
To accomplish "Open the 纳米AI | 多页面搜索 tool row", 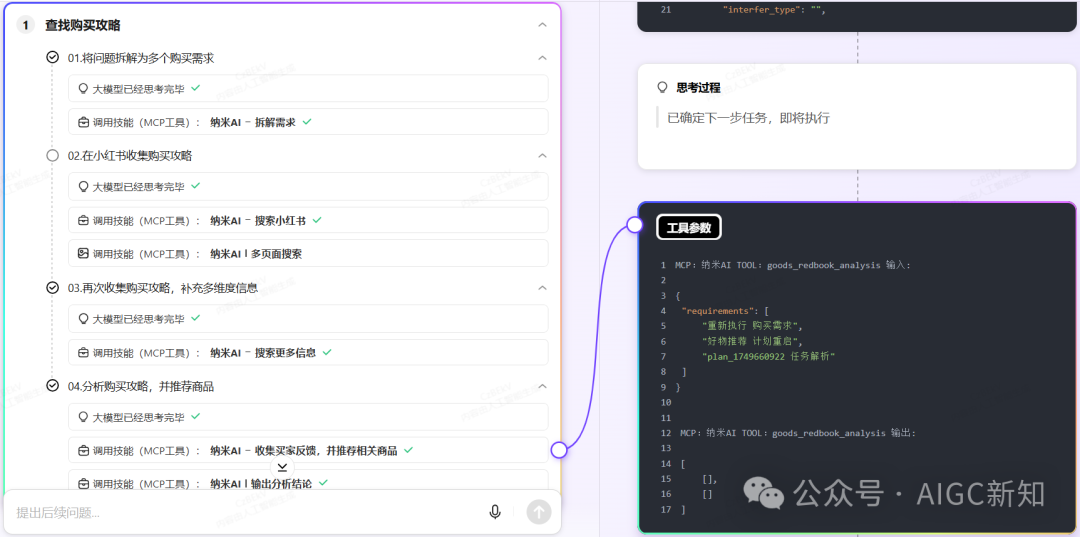I will [x=309, y=253].
